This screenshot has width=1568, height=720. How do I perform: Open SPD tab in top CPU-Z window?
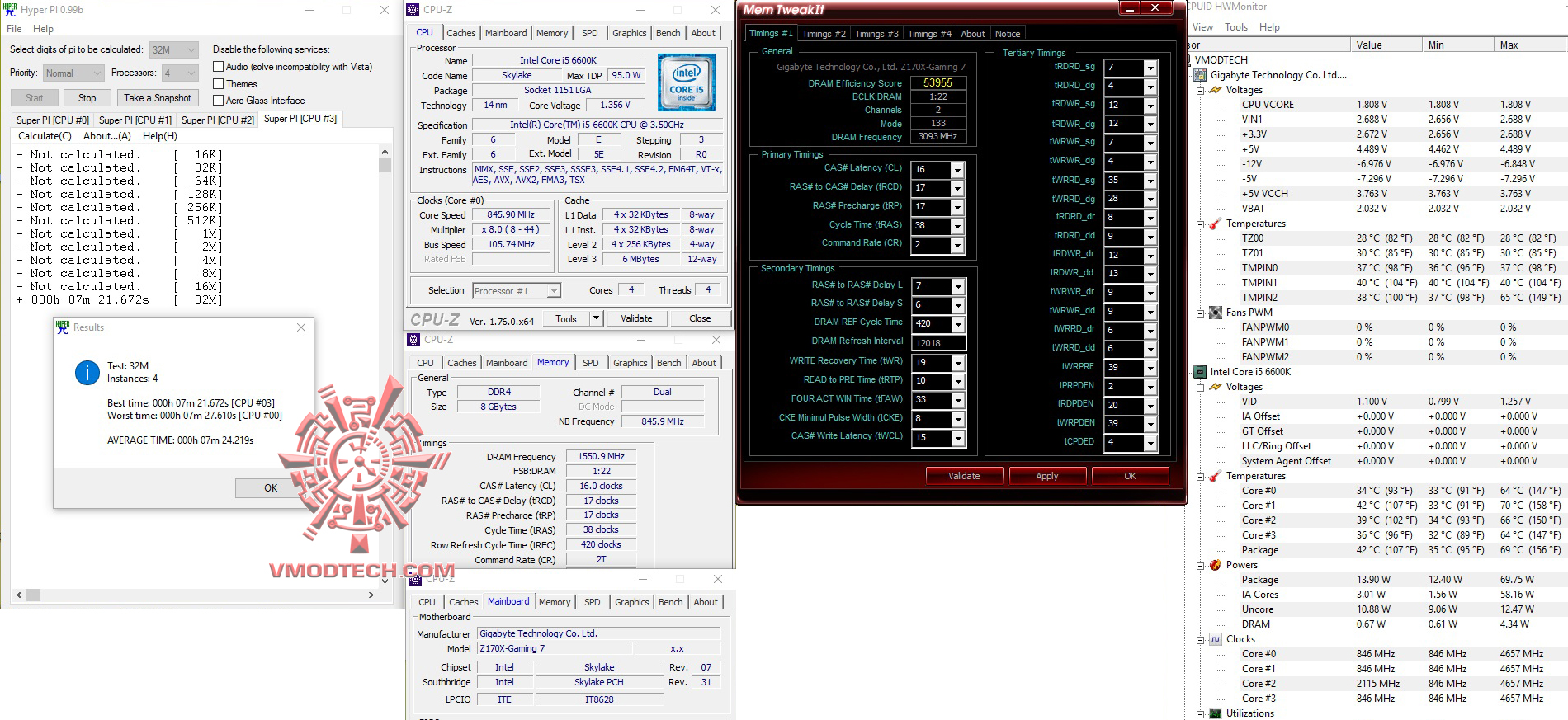[x=589, y=33]
